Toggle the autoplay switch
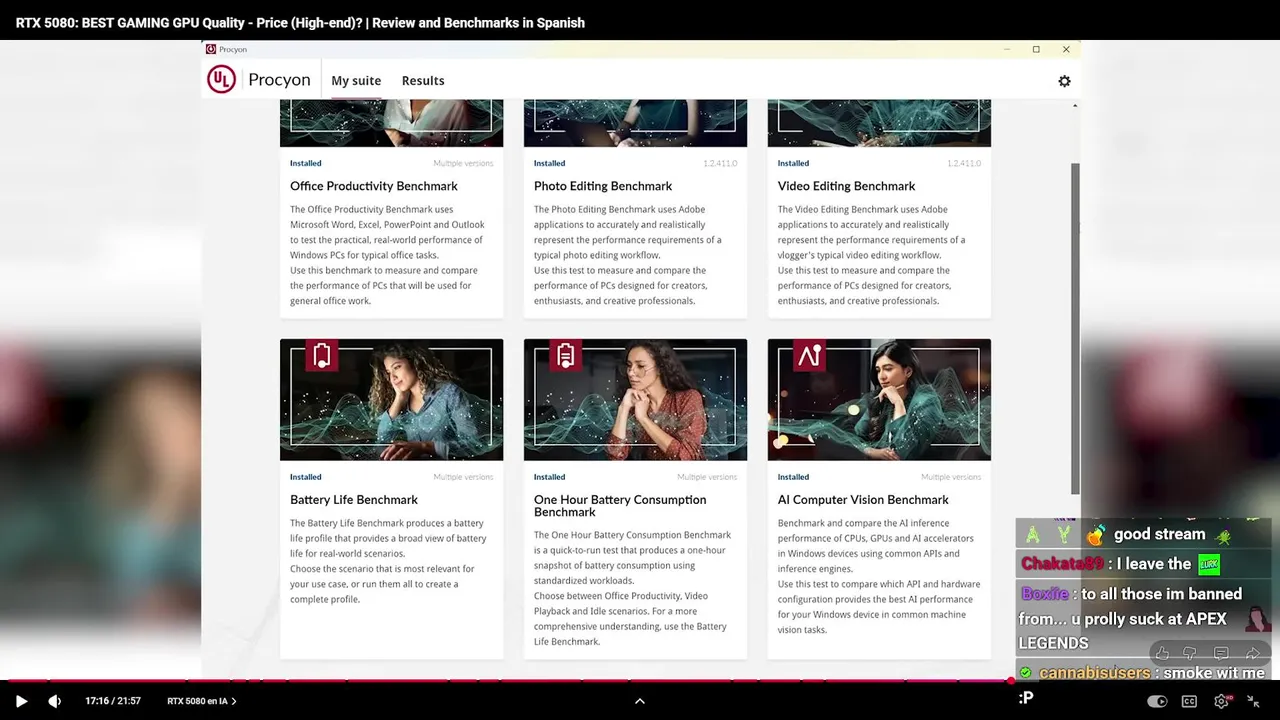Screen dimensions: 1280x720 click(x=1157, y=701)
